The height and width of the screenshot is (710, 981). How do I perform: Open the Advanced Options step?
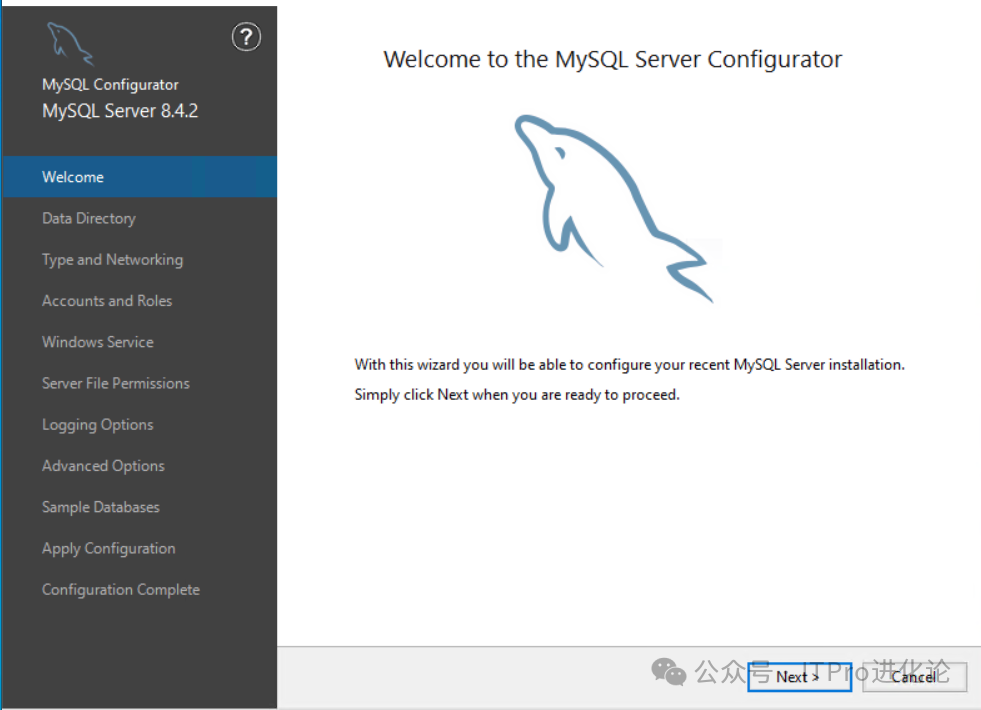pos(103,466)
